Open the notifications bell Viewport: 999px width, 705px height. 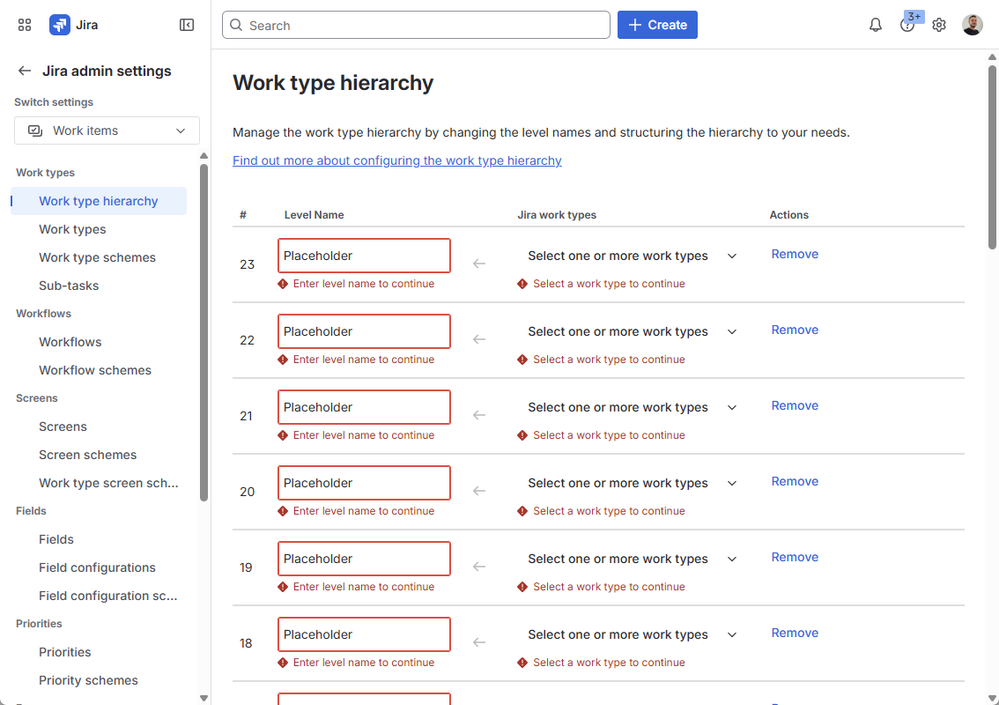pos(875,25)
